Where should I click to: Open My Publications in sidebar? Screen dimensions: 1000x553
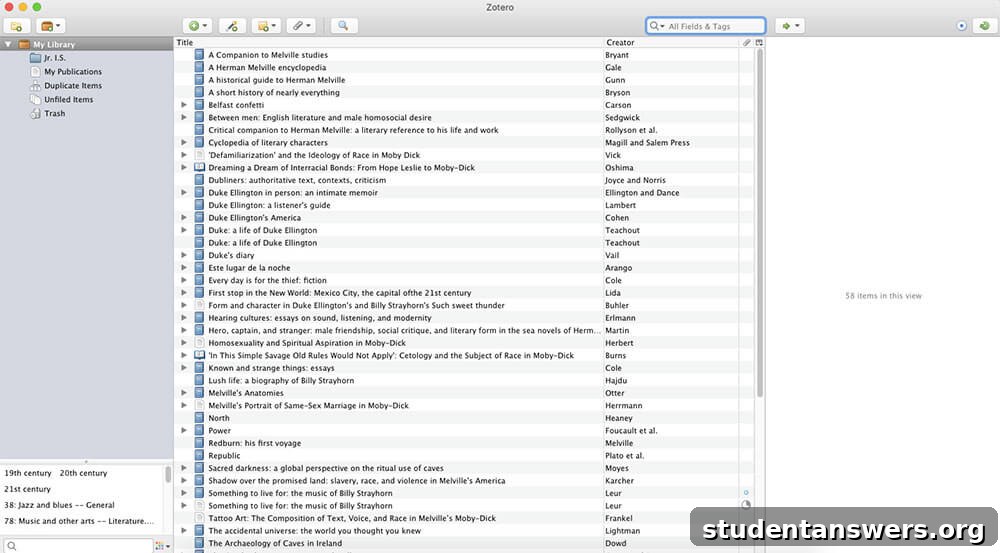73,72
